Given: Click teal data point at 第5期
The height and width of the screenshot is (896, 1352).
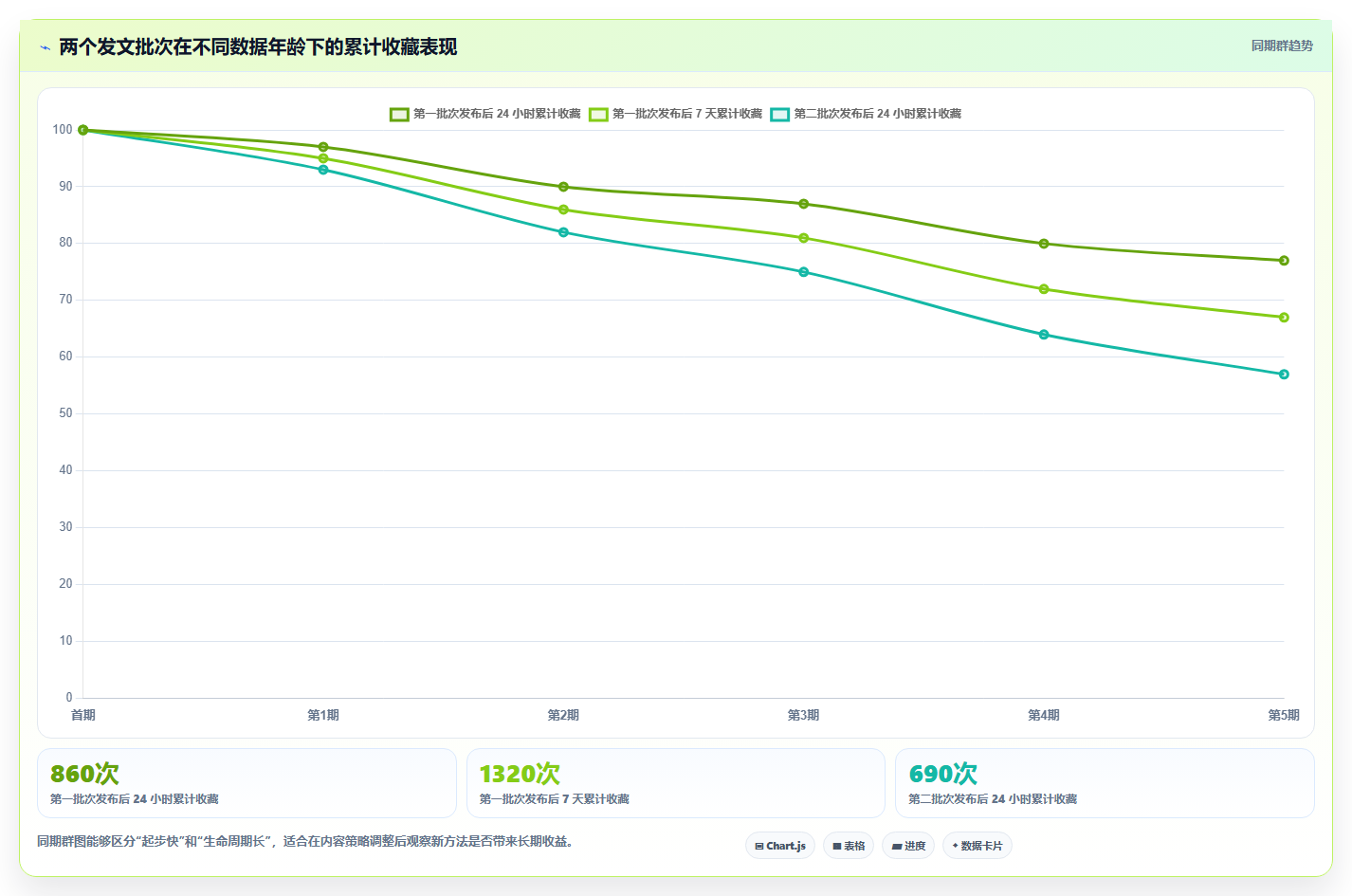Looking at the screenshot, I should point(1284,375).
